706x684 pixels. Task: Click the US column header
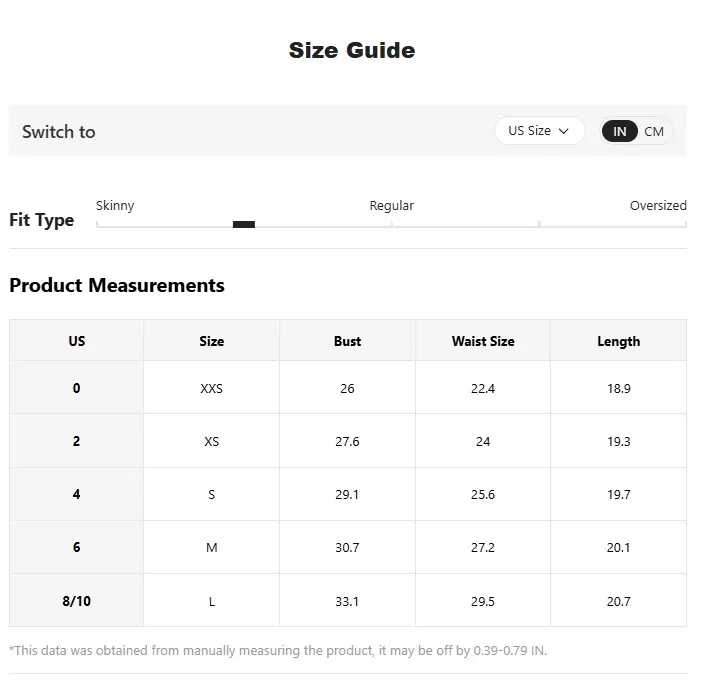[x=77, y=341]
